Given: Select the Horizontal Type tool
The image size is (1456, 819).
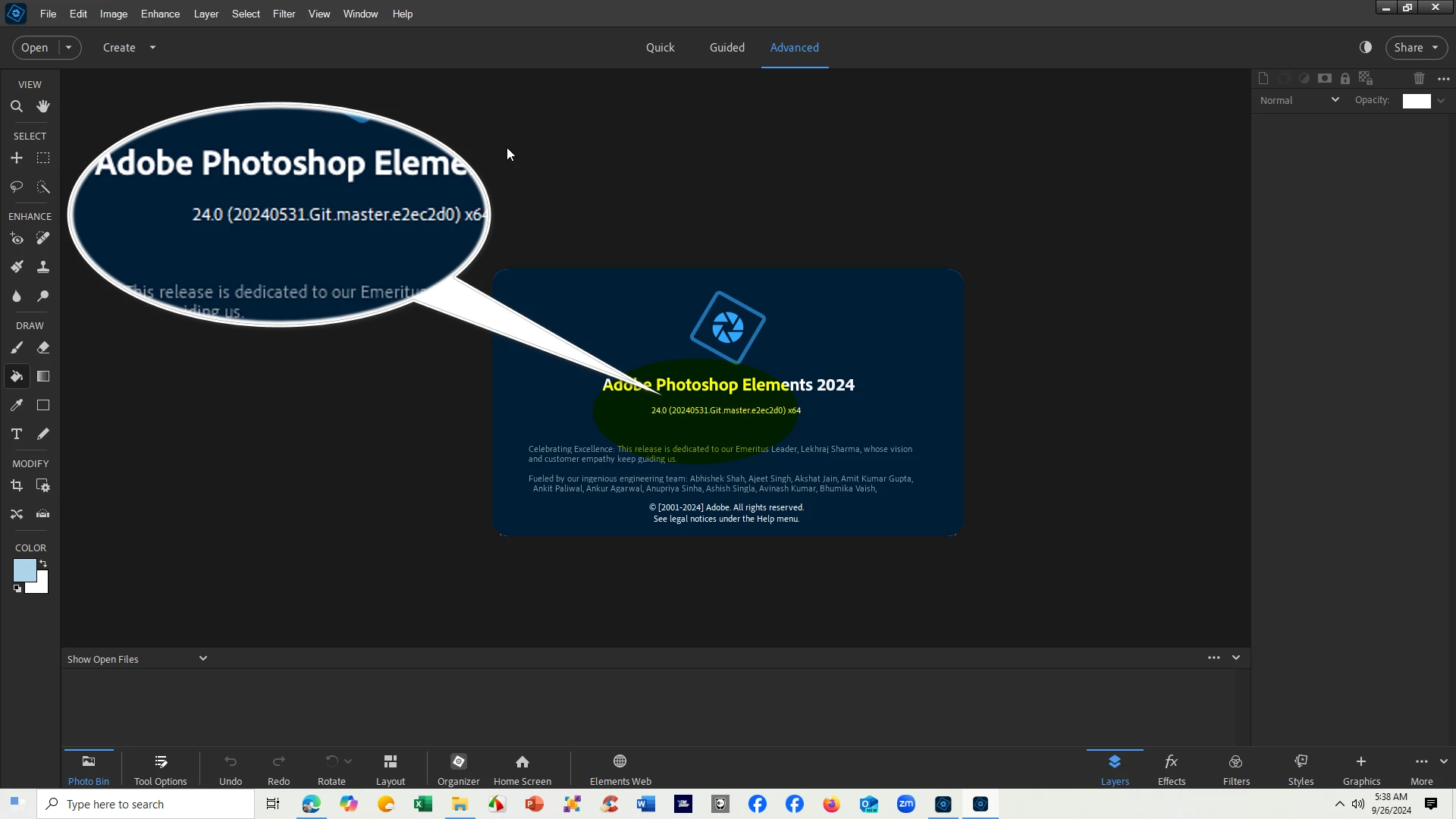Looking at the screenshot, I should 16,434.
